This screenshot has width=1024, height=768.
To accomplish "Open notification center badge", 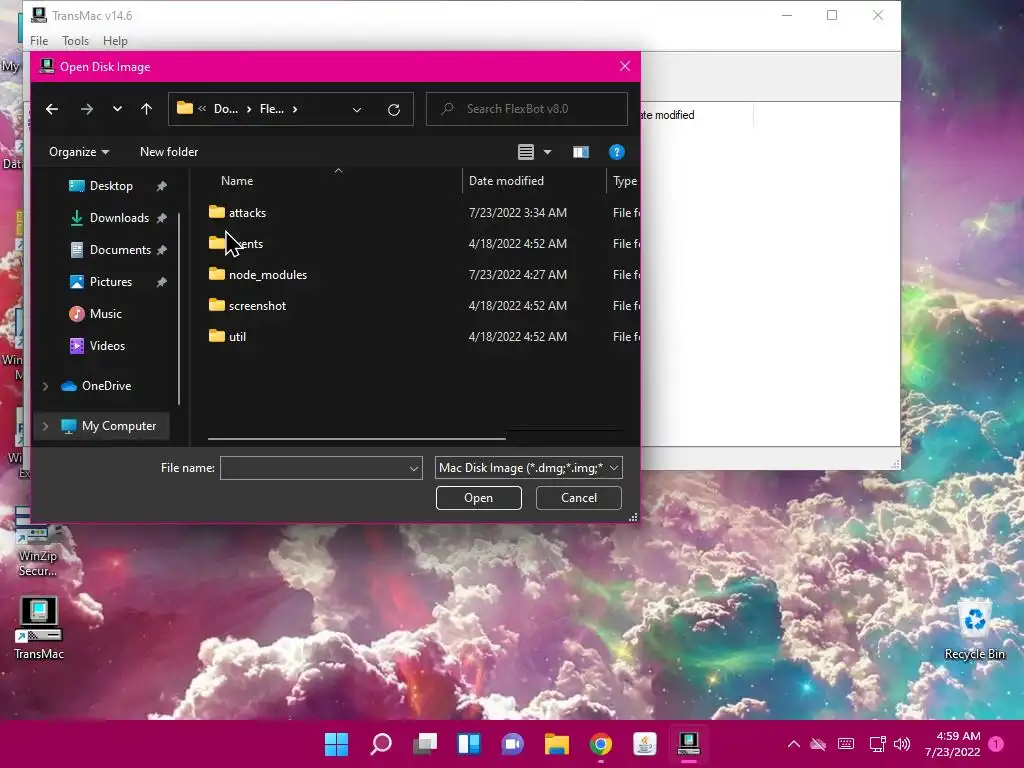I will click(x=996, y=744).
